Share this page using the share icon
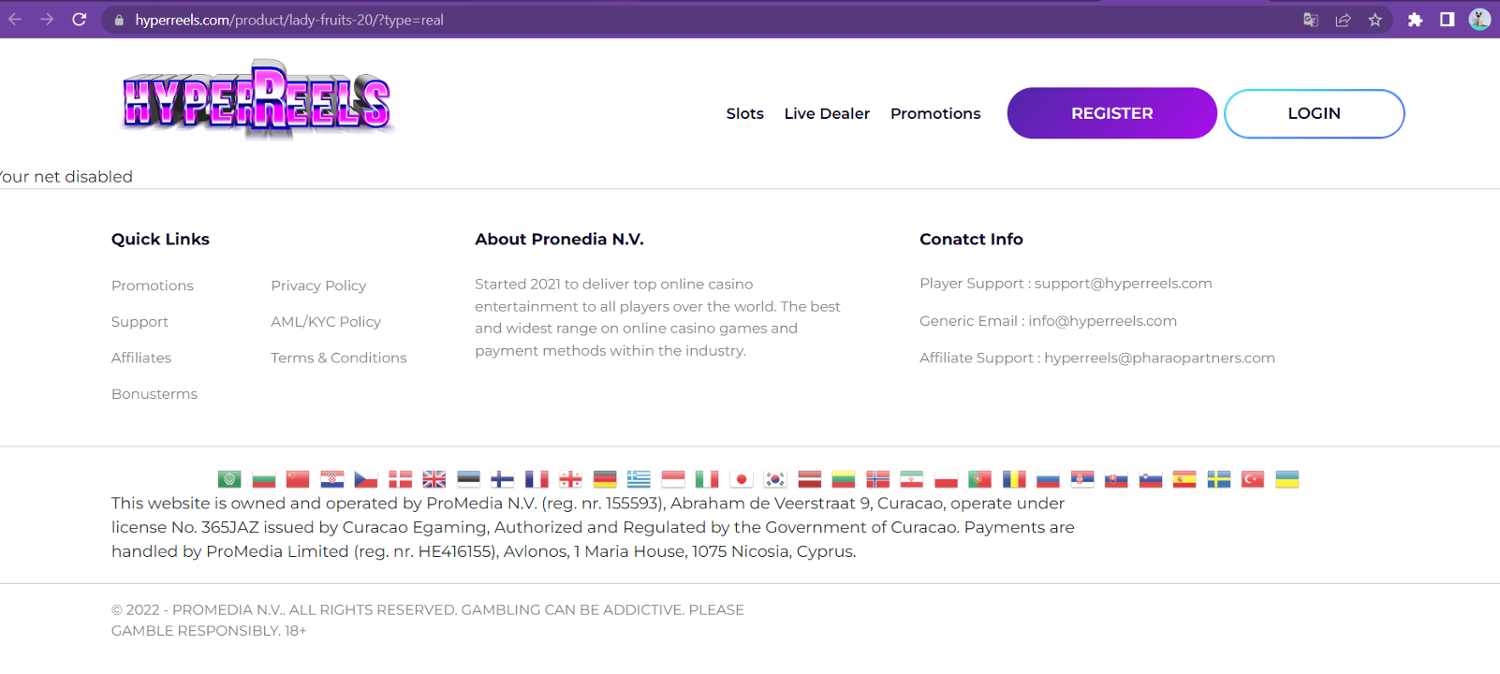 (x=1343, y=20)
